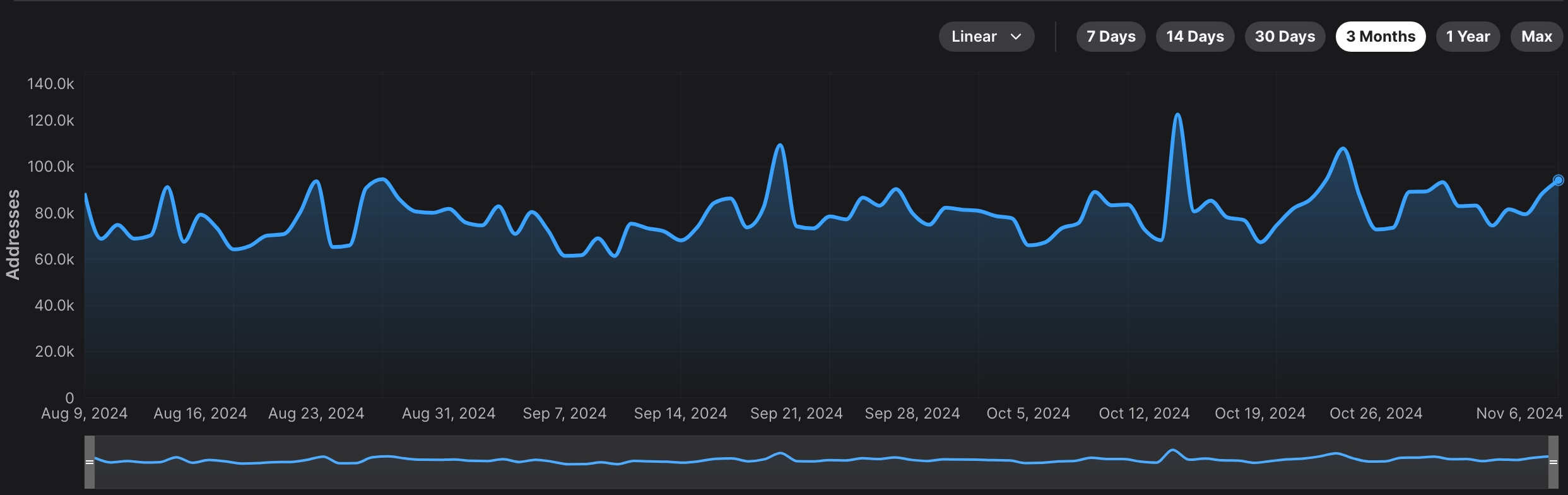Select the 3 Months range button
The width and height of the screenshot is (1568, 495).
point(1381,37)
